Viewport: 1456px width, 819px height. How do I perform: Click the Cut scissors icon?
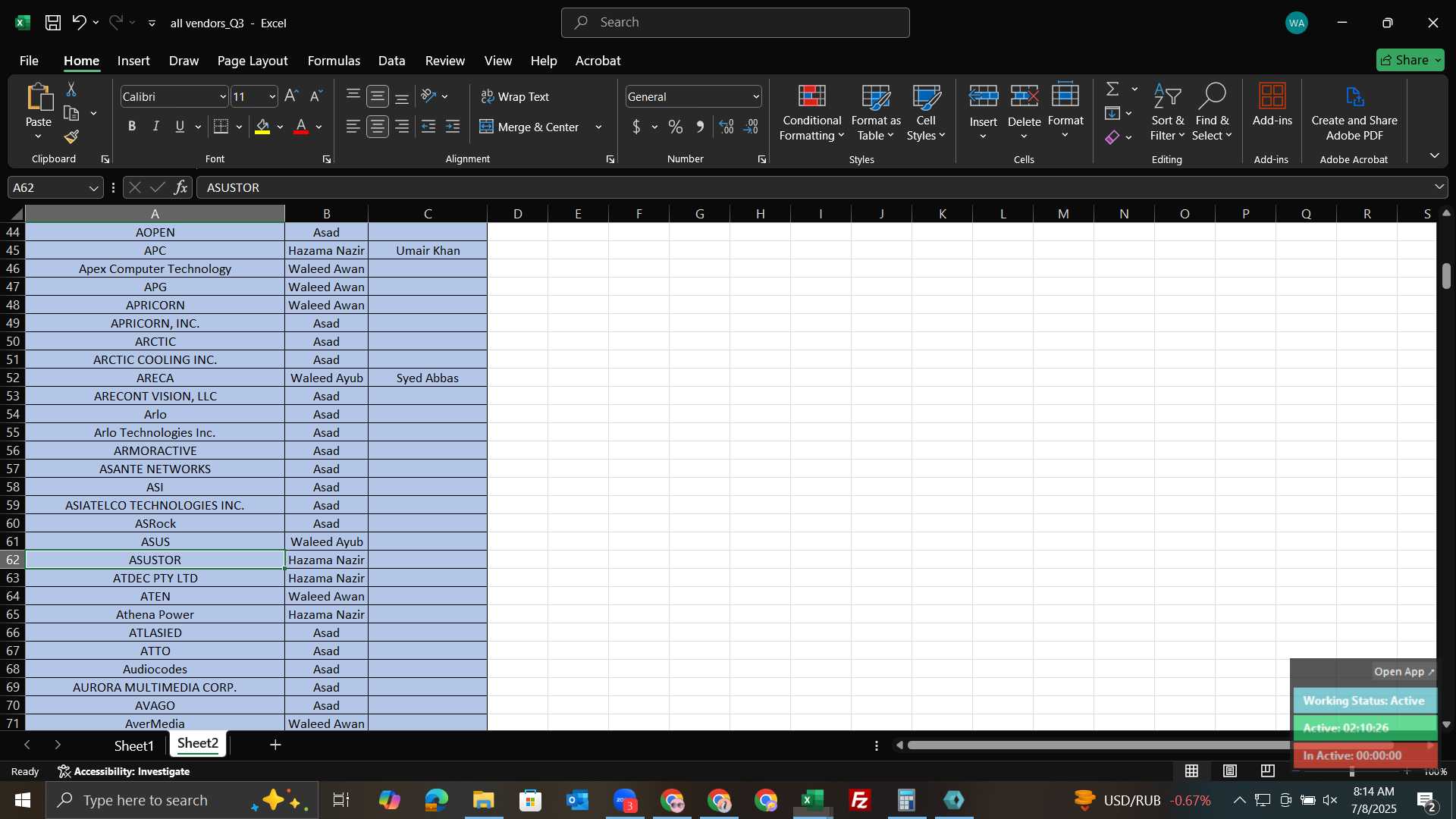coord(71,89)
